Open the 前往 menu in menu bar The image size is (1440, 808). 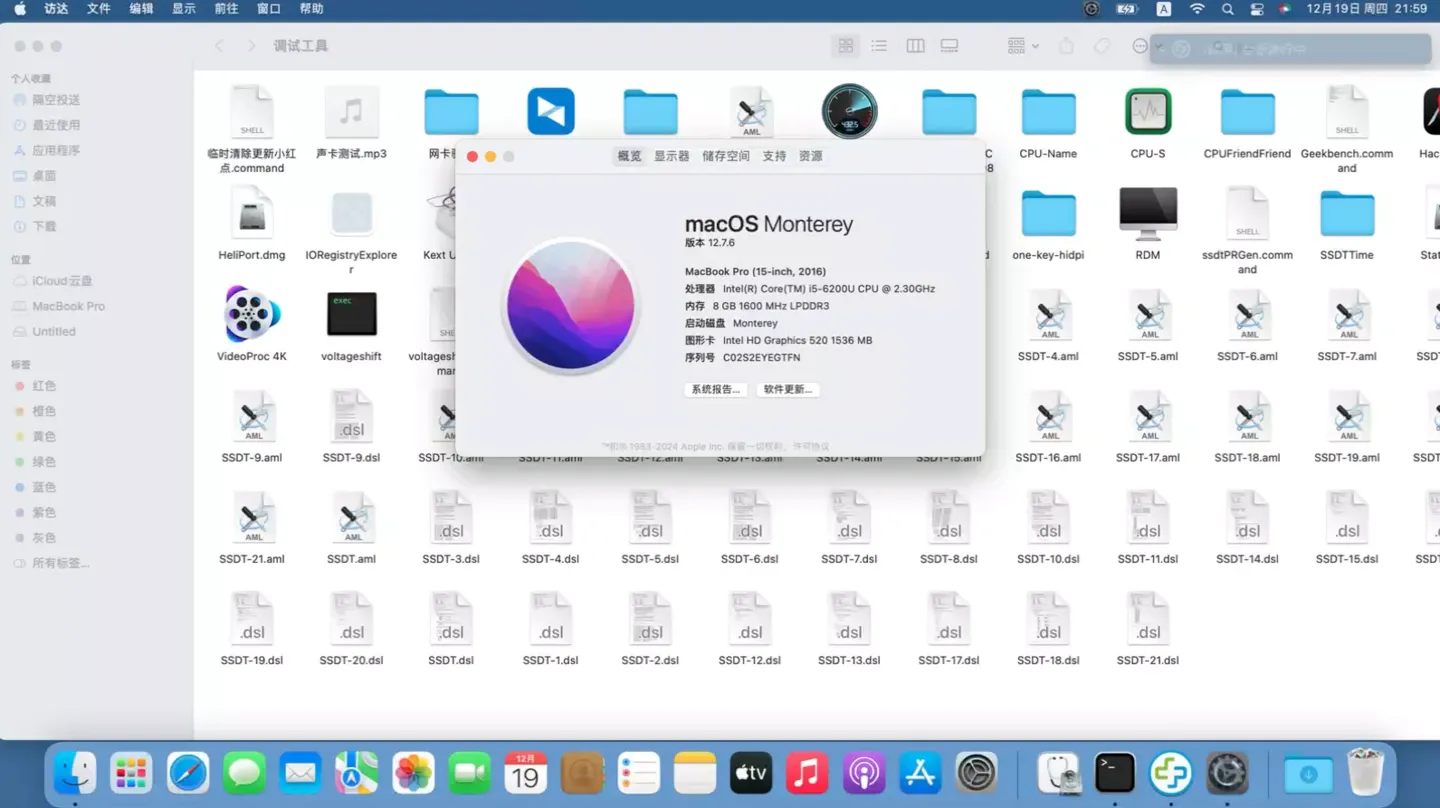227,9
